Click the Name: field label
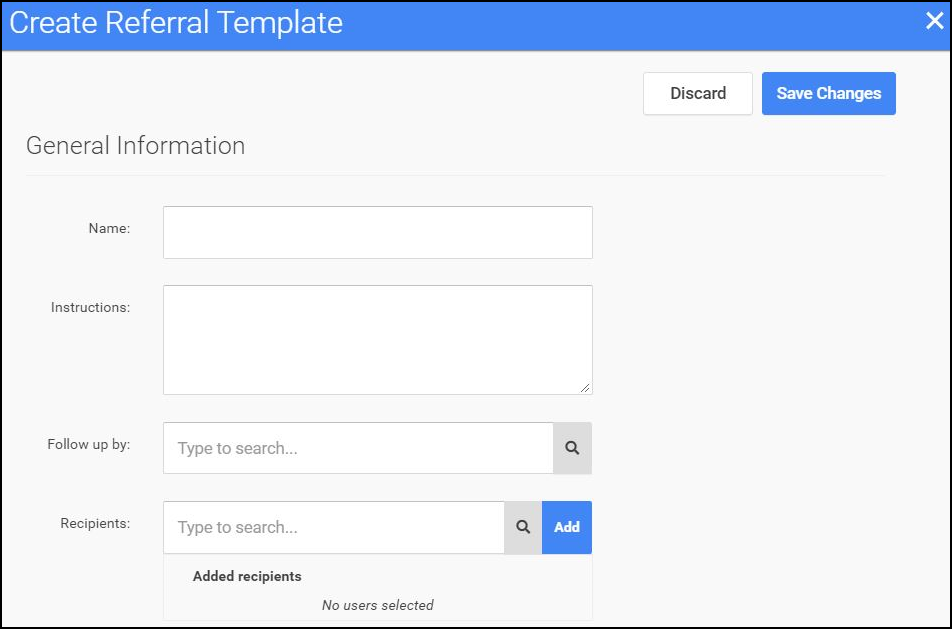Image resolution: width=952 pixels, height=629 pixels. tap(109, 228)
